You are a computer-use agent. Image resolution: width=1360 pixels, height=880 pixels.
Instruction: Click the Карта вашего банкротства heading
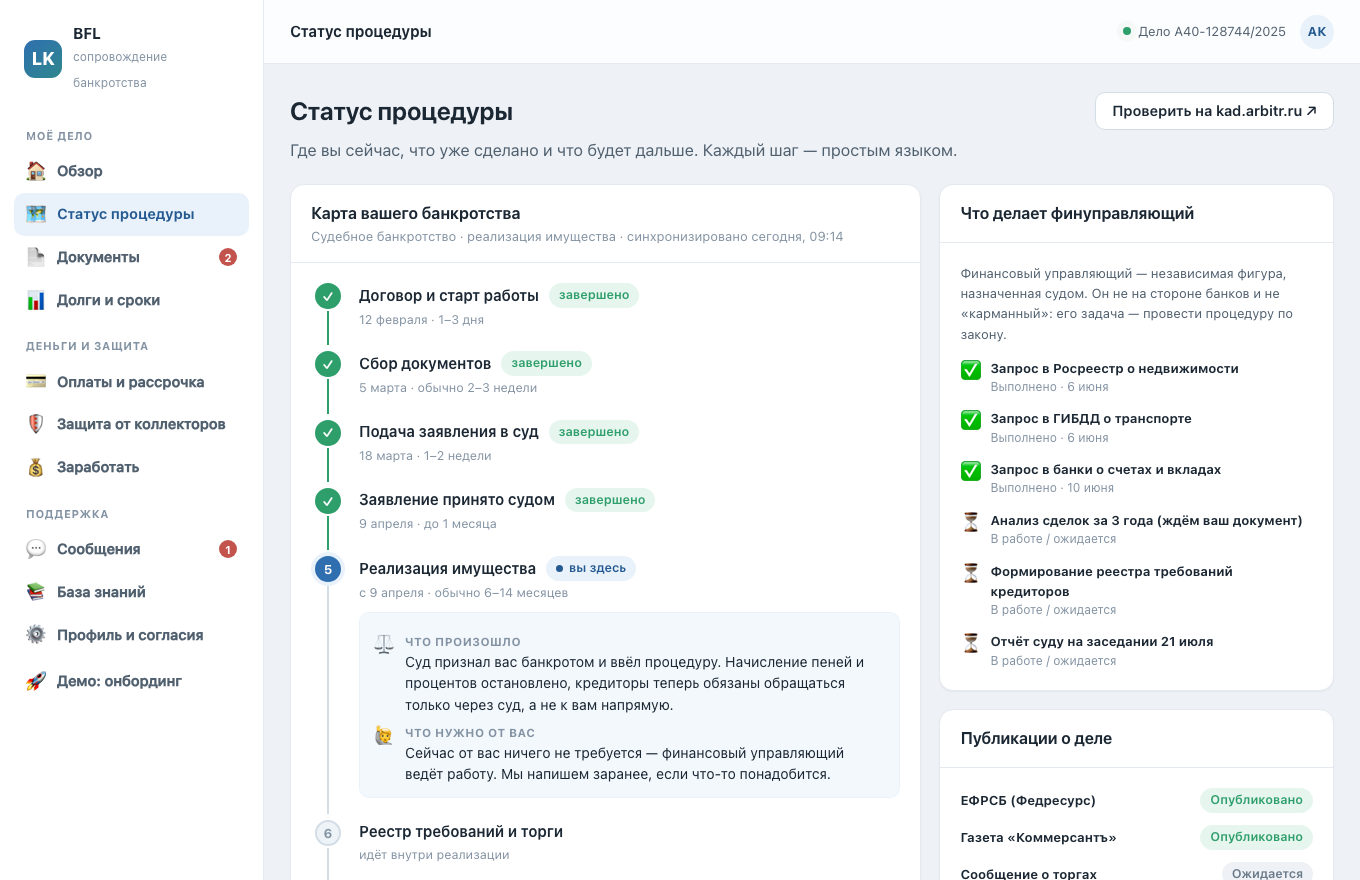pos(415,214)
